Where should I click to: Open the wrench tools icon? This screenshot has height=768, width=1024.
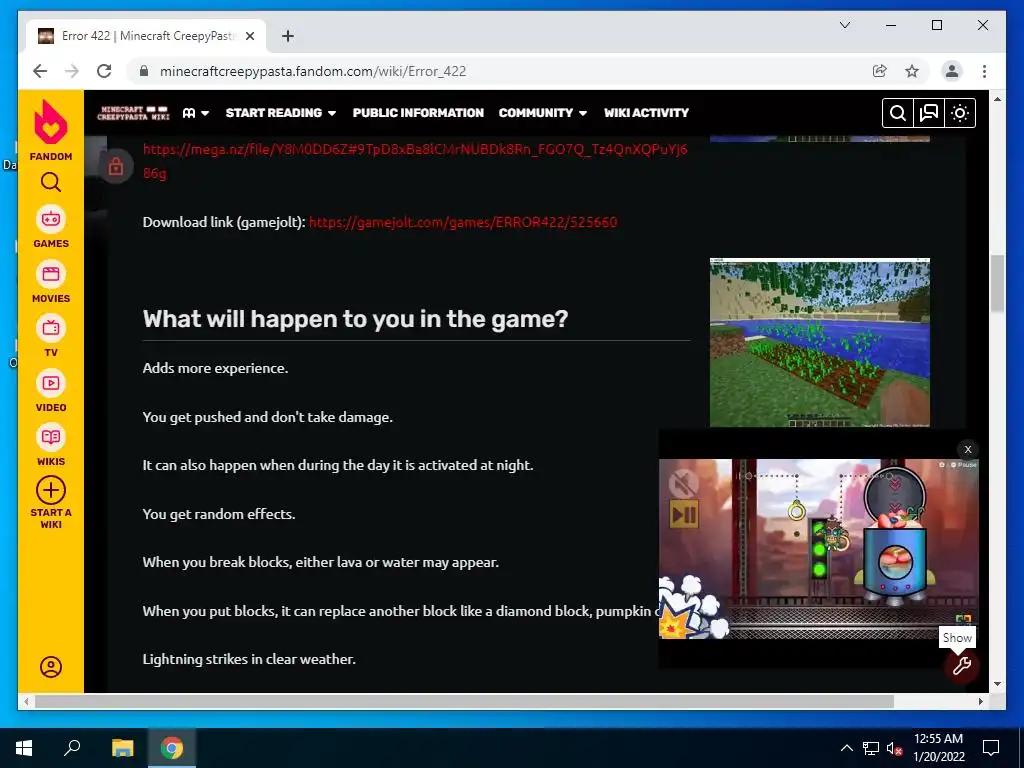[961, 666]
